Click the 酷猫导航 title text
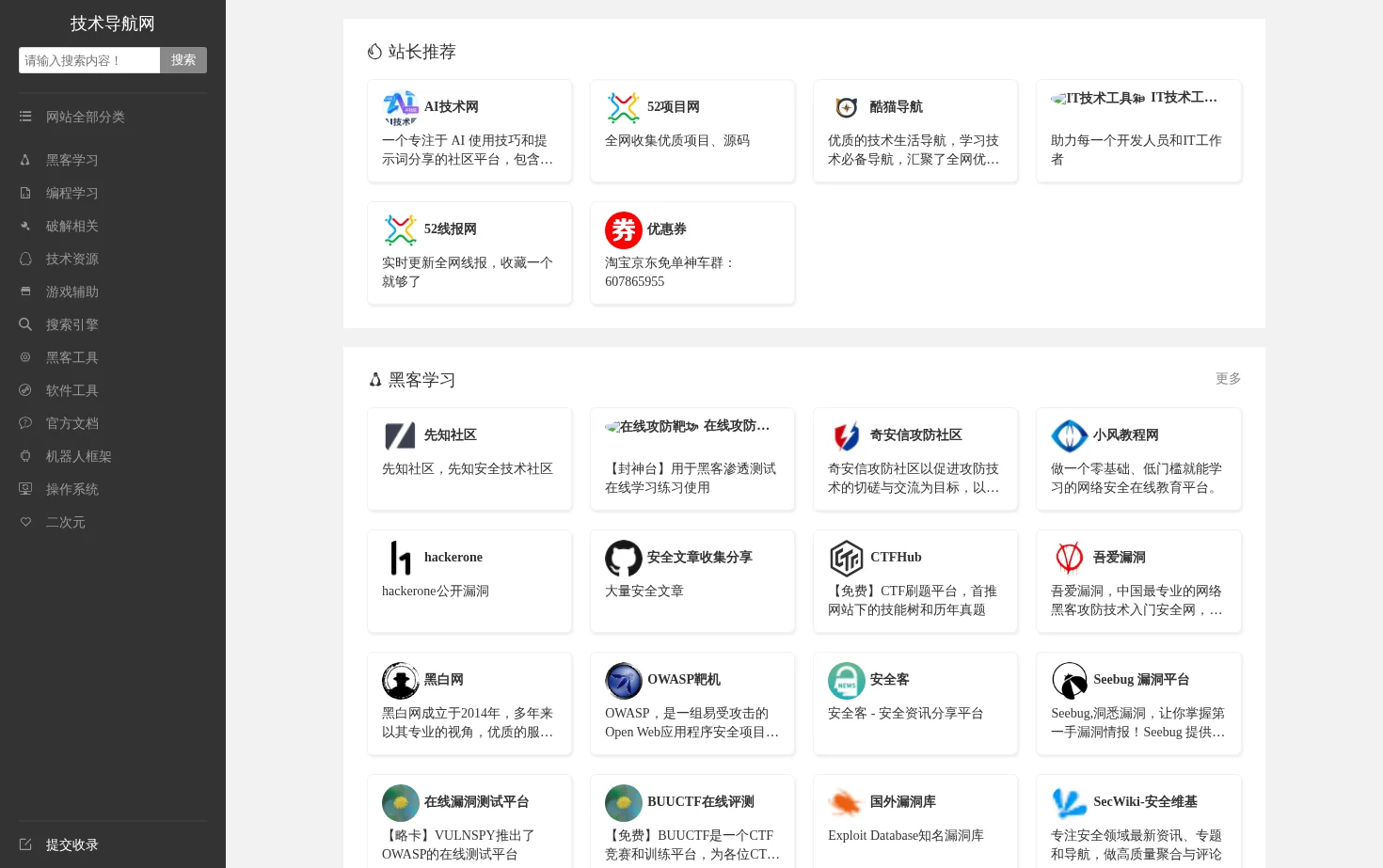Viewport: 1383px width, 868px height. pos(897,106)
